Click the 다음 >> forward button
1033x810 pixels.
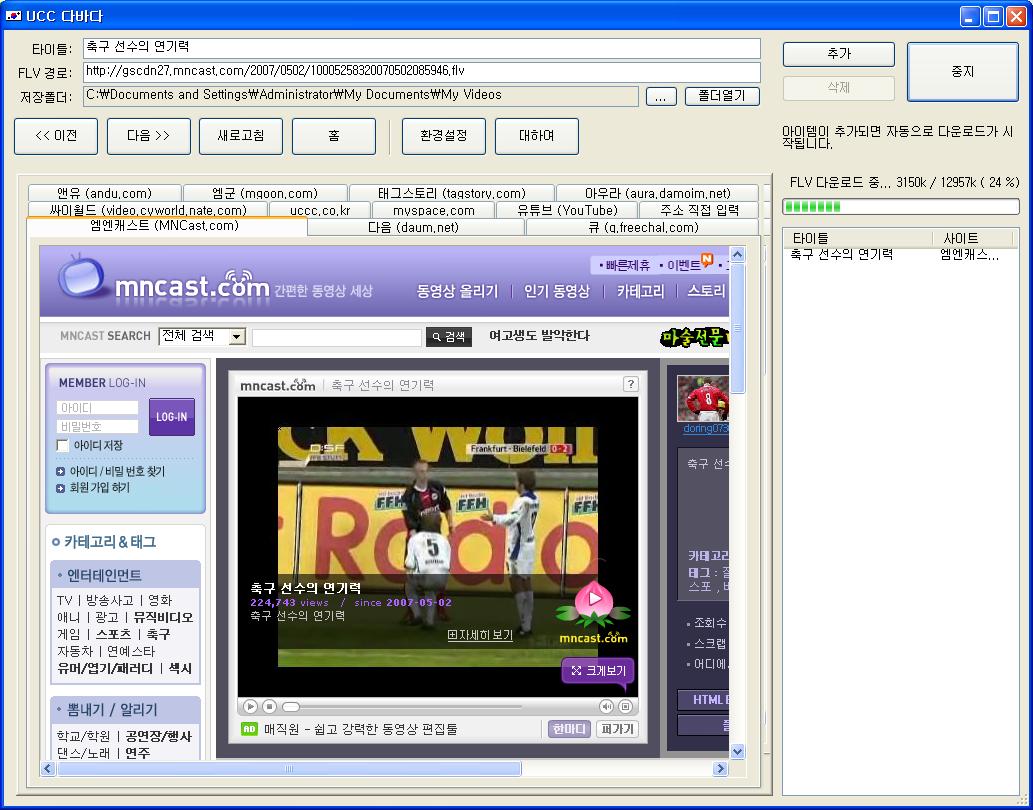[149, 136]
